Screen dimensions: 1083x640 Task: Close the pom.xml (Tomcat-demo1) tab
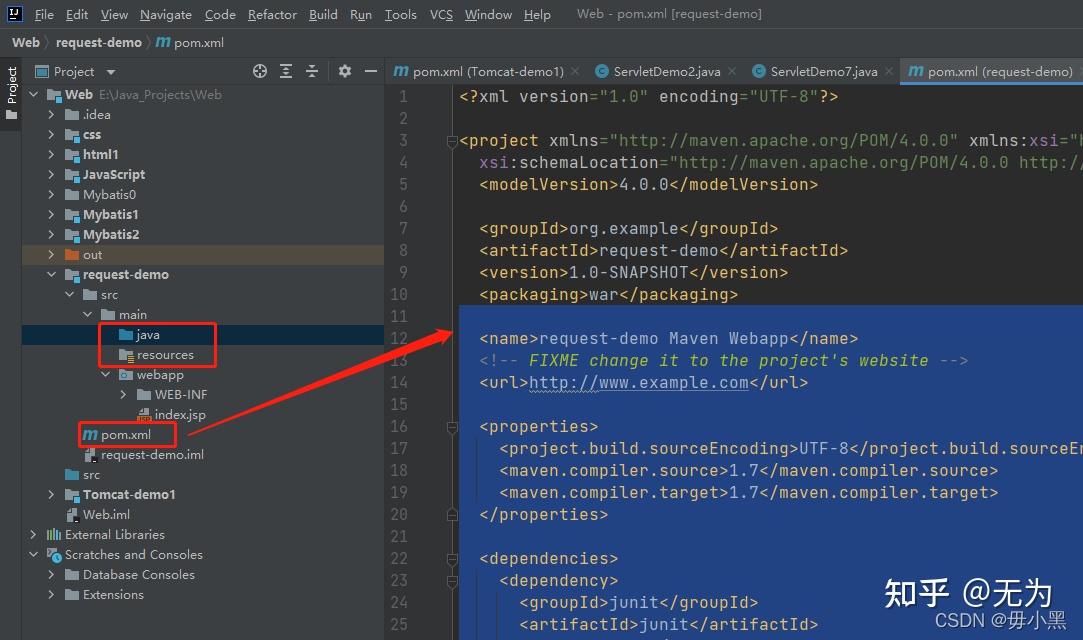(575, 71)
